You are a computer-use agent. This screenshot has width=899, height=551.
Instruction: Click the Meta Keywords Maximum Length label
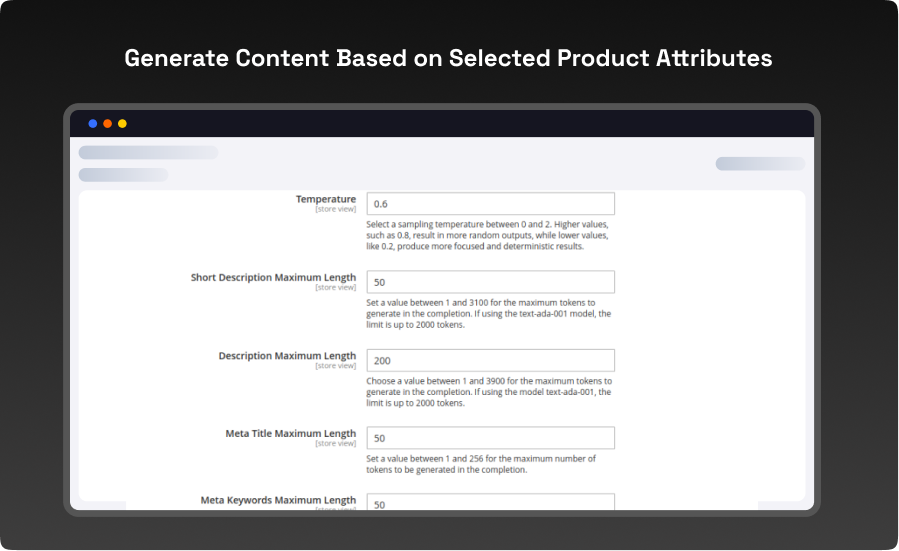(x=278, y=499)
